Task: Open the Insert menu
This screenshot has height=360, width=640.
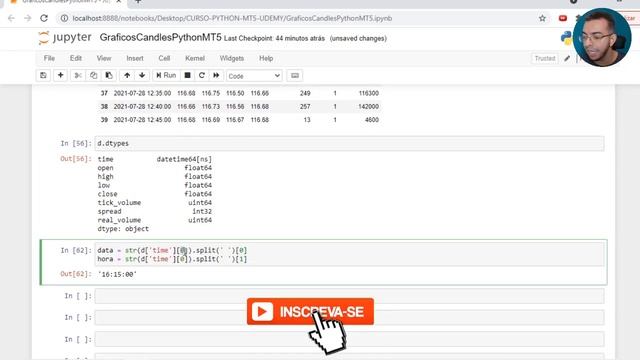Action: coord(135,58)
